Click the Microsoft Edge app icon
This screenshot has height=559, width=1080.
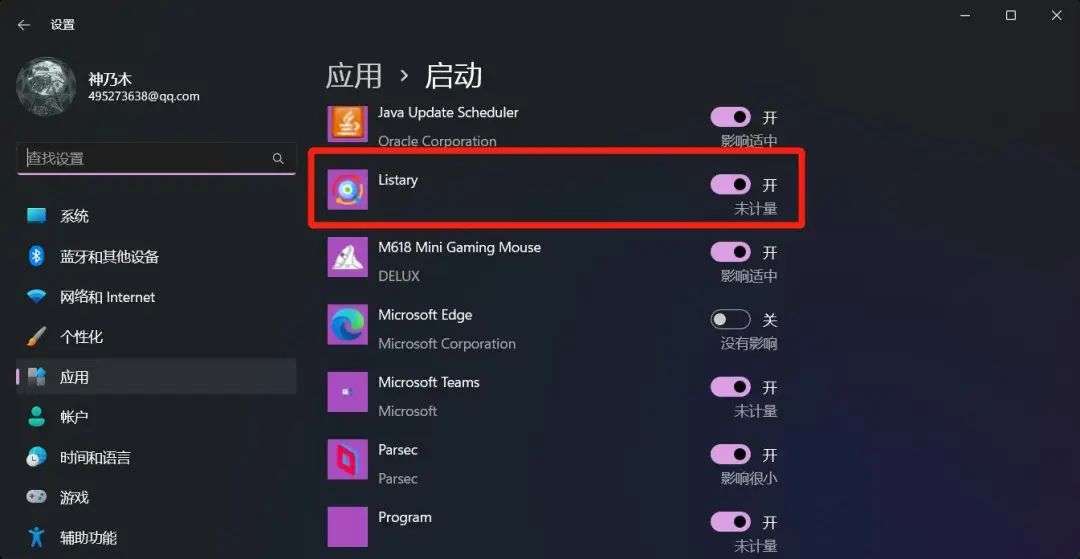347,324
